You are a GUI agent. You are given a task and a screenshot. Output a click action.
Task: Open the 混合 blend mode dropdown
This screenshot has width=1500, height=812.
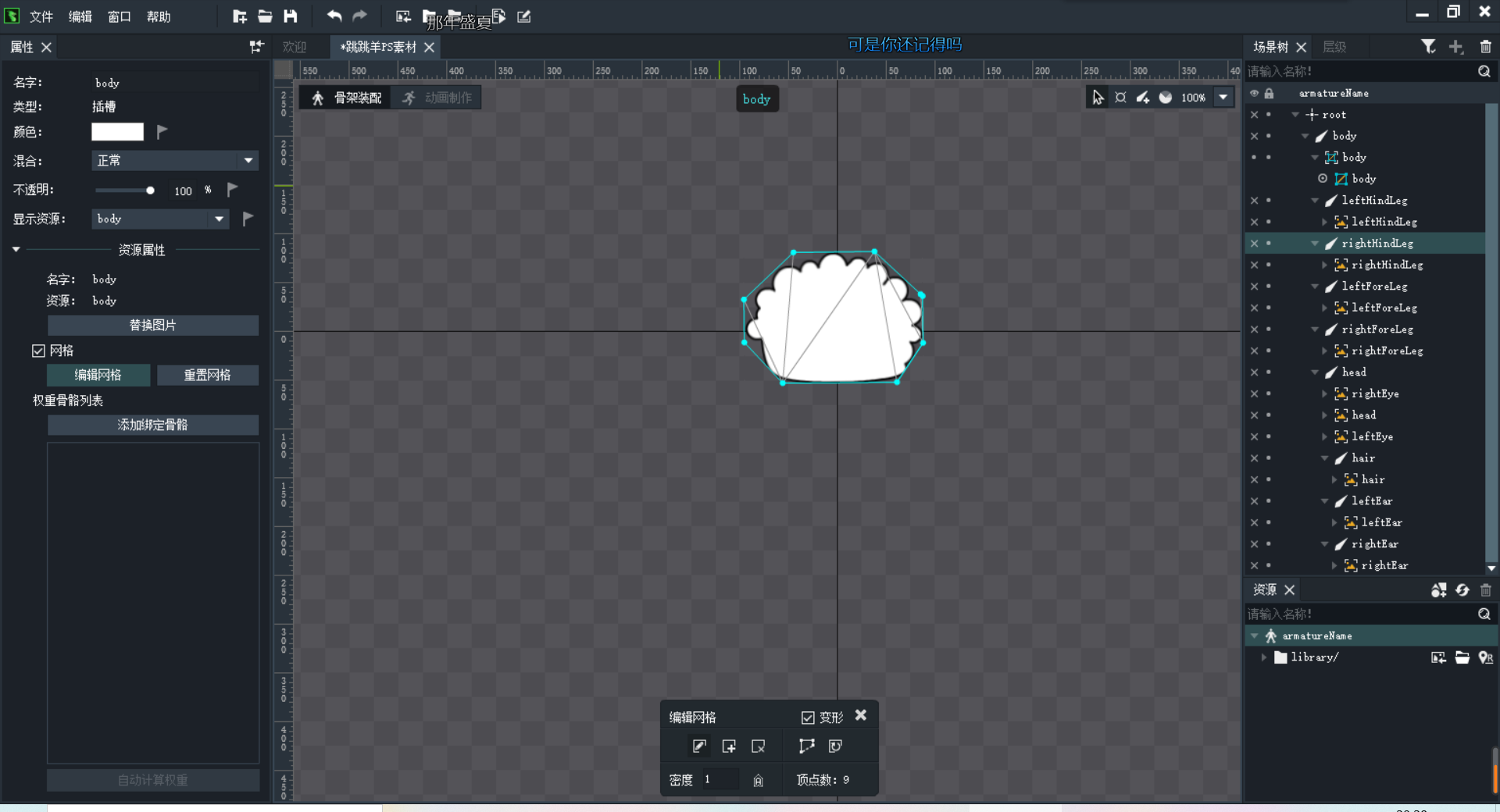click(x=173, y=161)
